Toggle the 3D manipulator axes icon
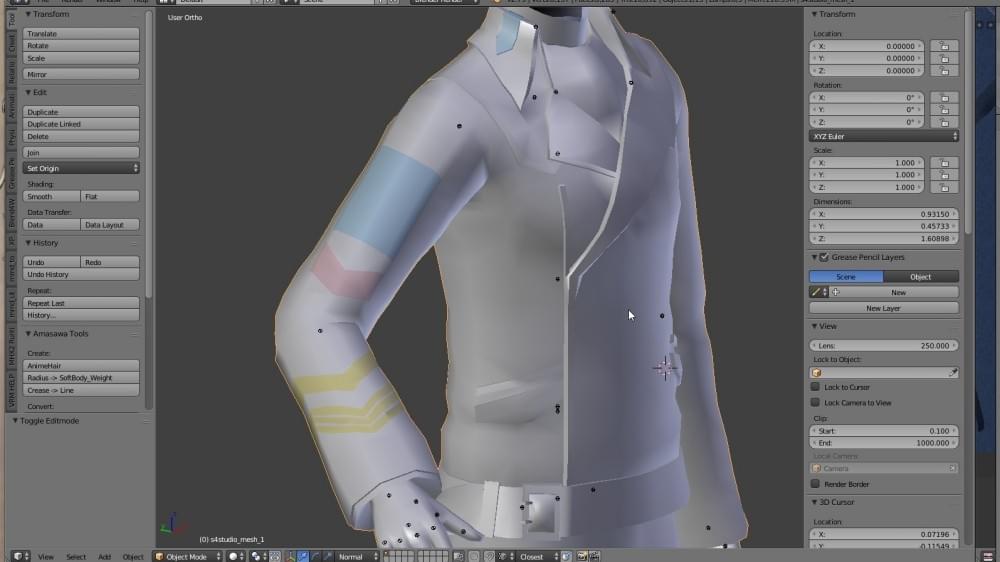This screenshot has width=1000, height=562. tap(290, 556)
